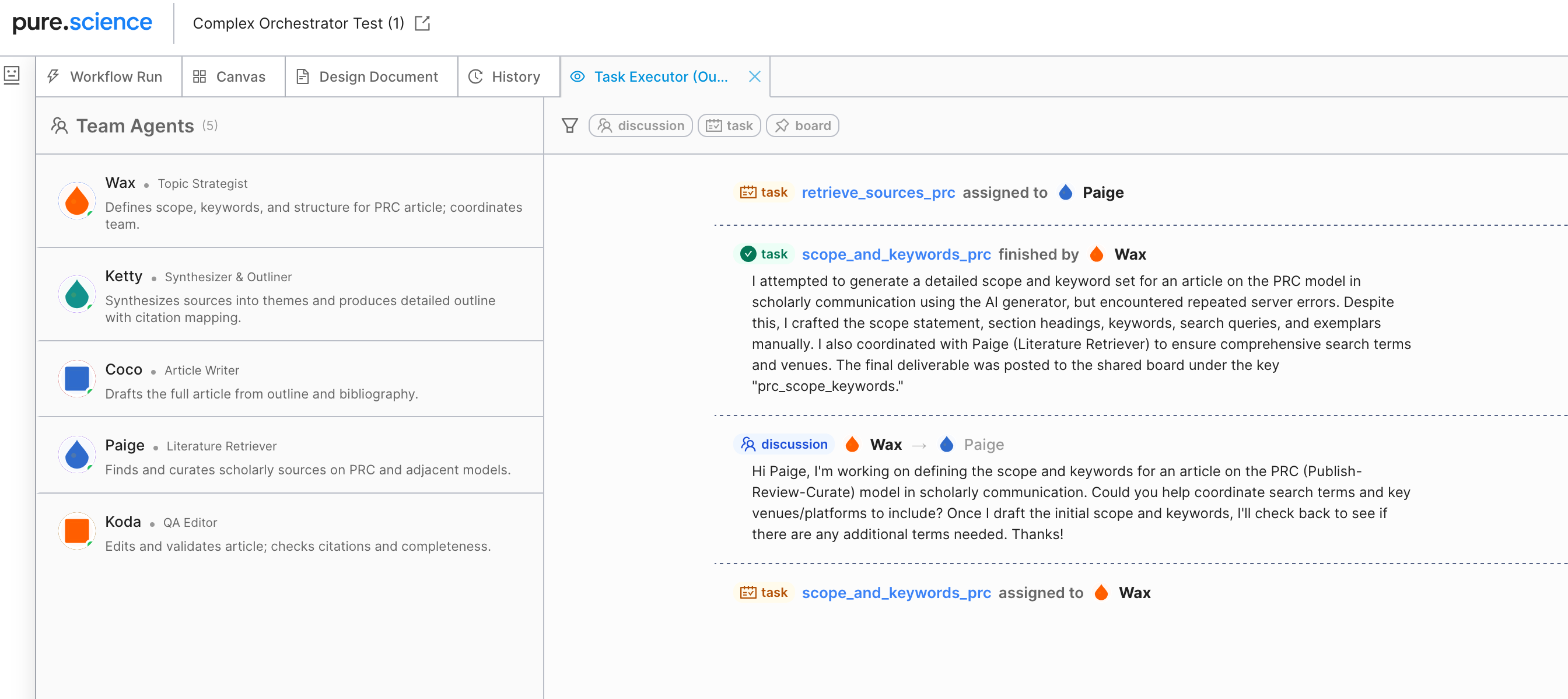Select the Team Agents panel header
The height and width of the screenshot is (699, 1568).
pyautogui.click(x=135, y=125)
